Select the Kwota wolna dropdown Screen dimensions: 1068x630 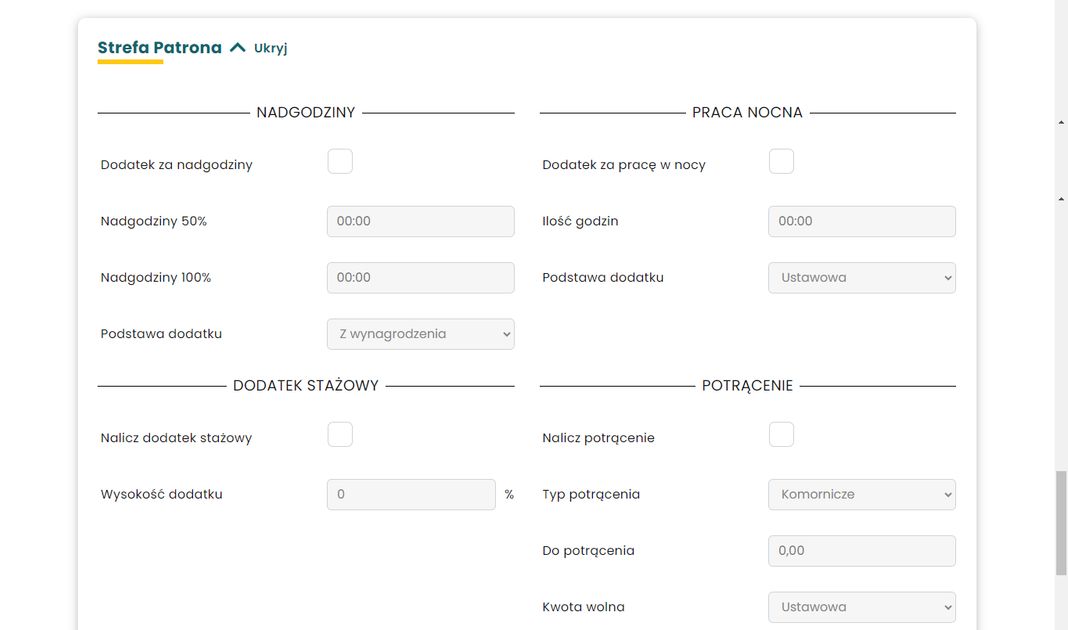(x=861, y=607)
